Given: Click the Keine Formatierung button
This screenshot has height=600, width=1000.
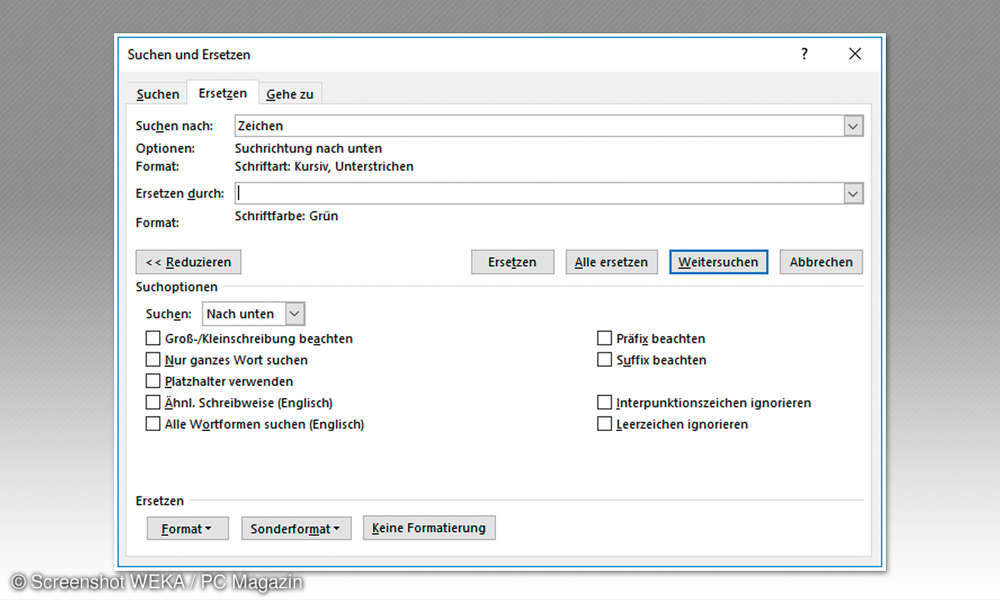Looking at the screenshot, I should (x=428, y=528).
